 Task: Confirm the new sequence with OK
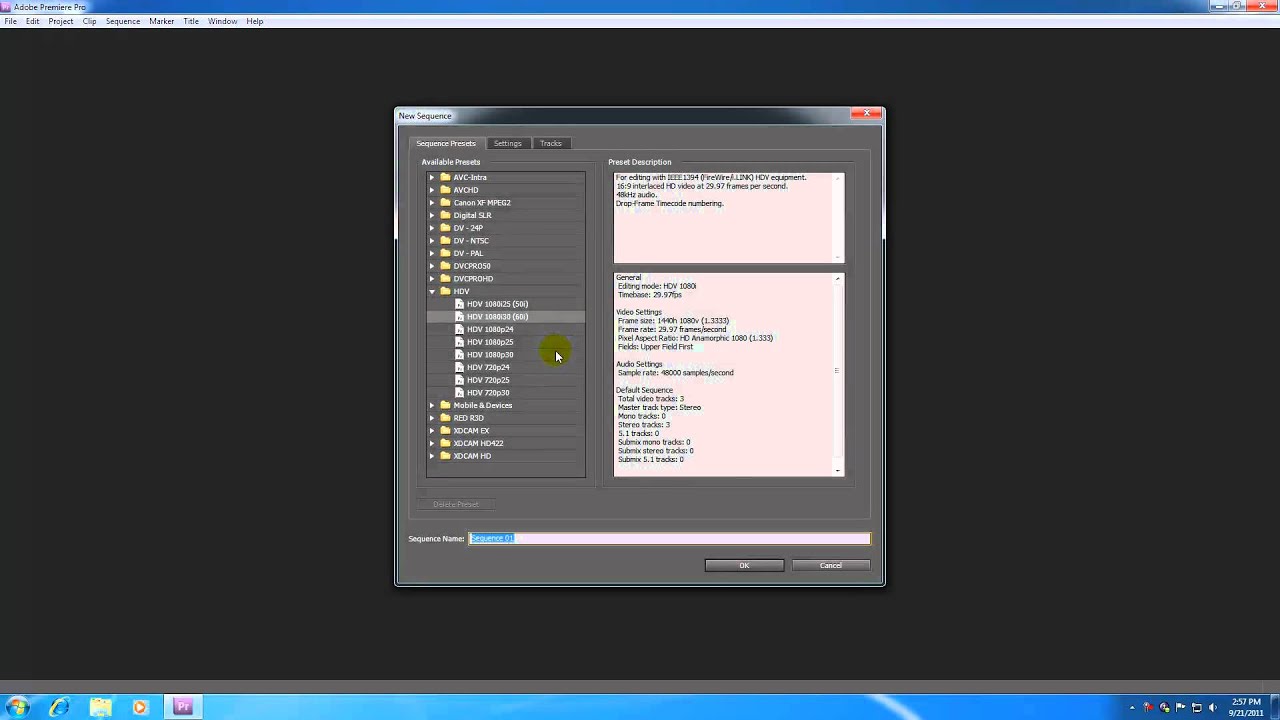click(x=744, y=566)
